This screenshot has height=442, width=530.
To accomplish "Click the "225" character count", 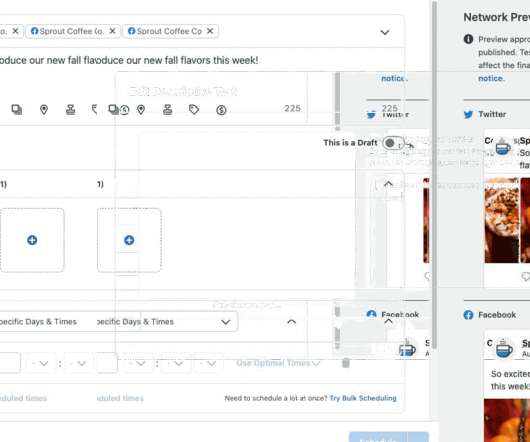I will click(292, 108).
